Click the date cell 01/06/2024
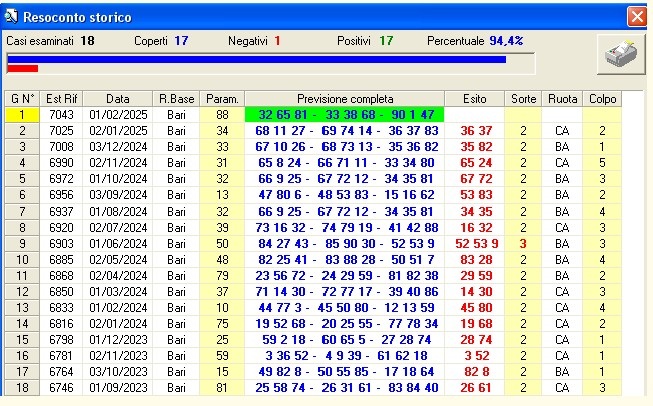 click(x=118, y=243)
